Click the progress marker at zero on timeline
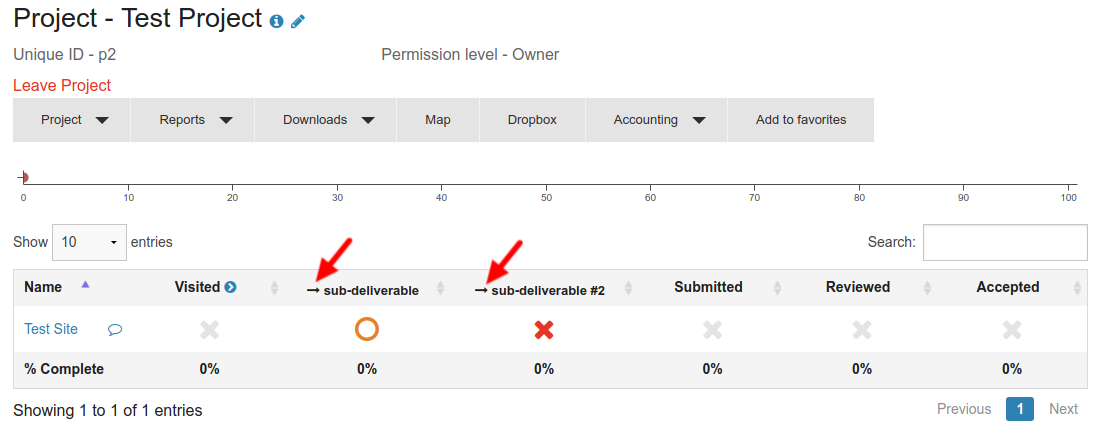 (23, 177)
